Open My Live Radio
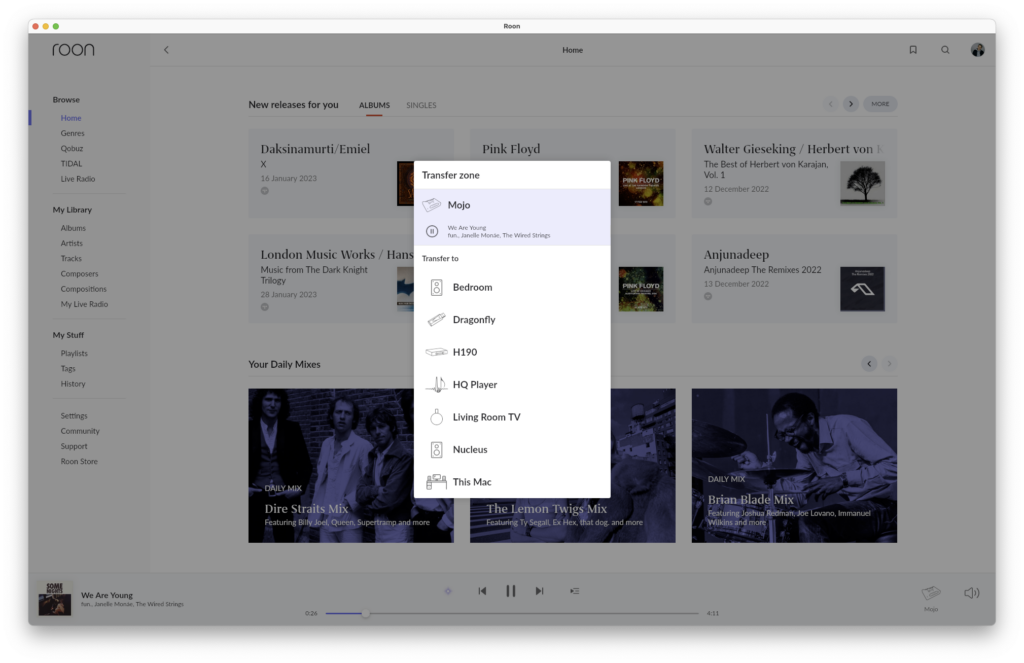The width and height of the screenshot is (1024, 663). pos(84,304)
